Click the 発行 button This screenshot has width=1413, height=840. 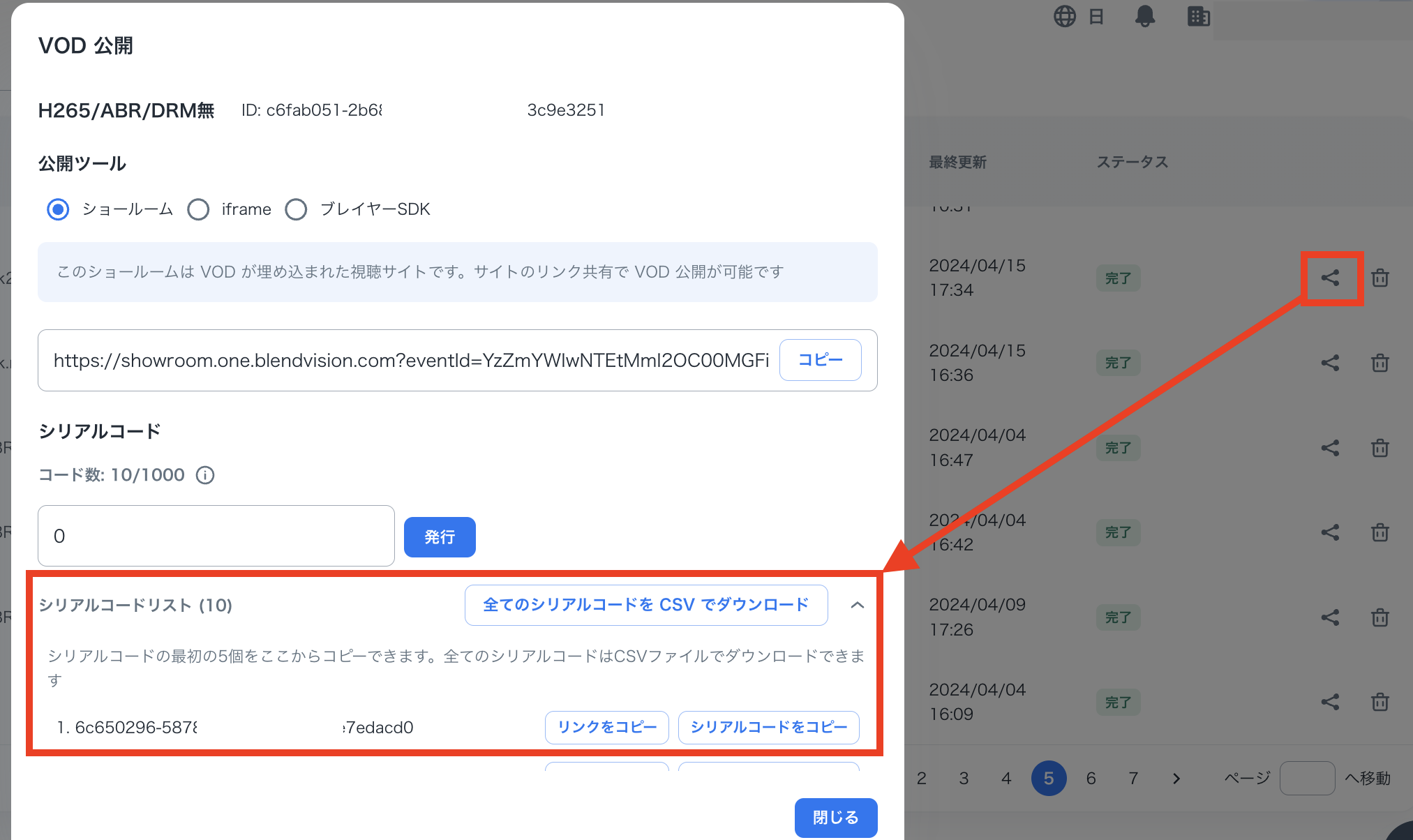[x=440, y=537]
